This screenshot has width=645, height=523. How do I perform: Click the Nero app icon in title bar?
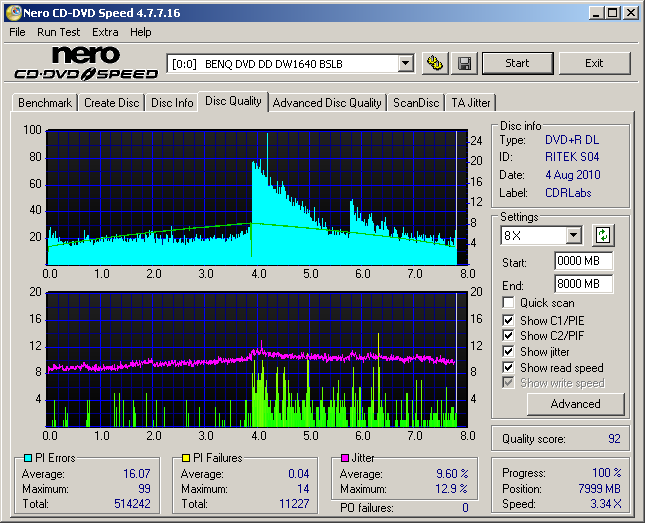point(12,13)
